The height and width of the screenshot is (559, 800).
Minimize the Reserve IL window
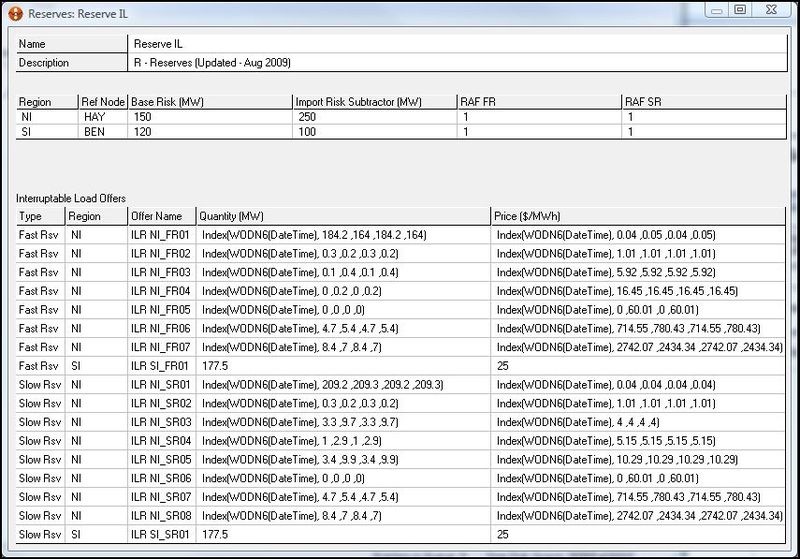pos(717,10)
